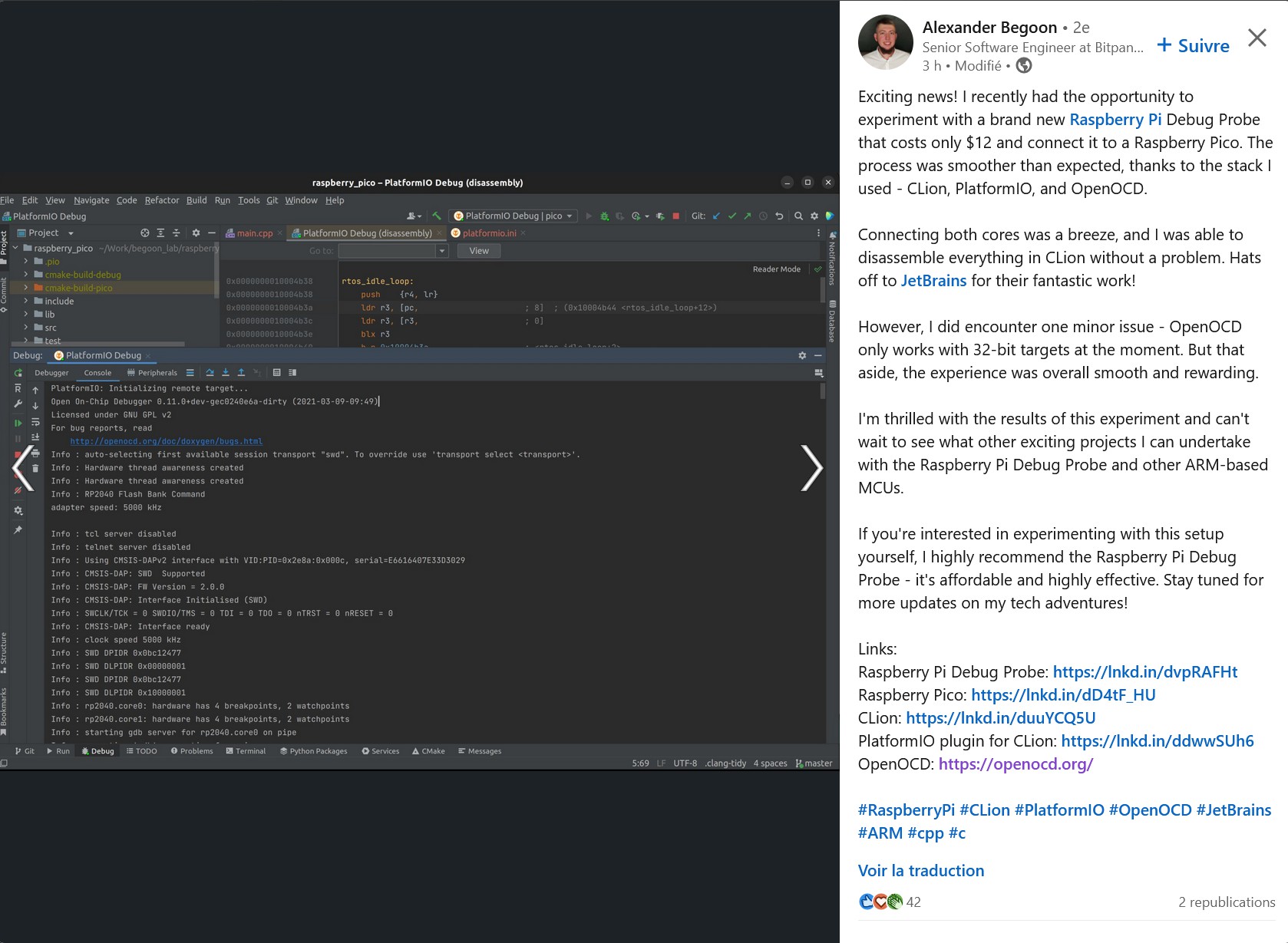Switch to the Peripherals tab
The image size is (1288, 943).
pos(152,373)
